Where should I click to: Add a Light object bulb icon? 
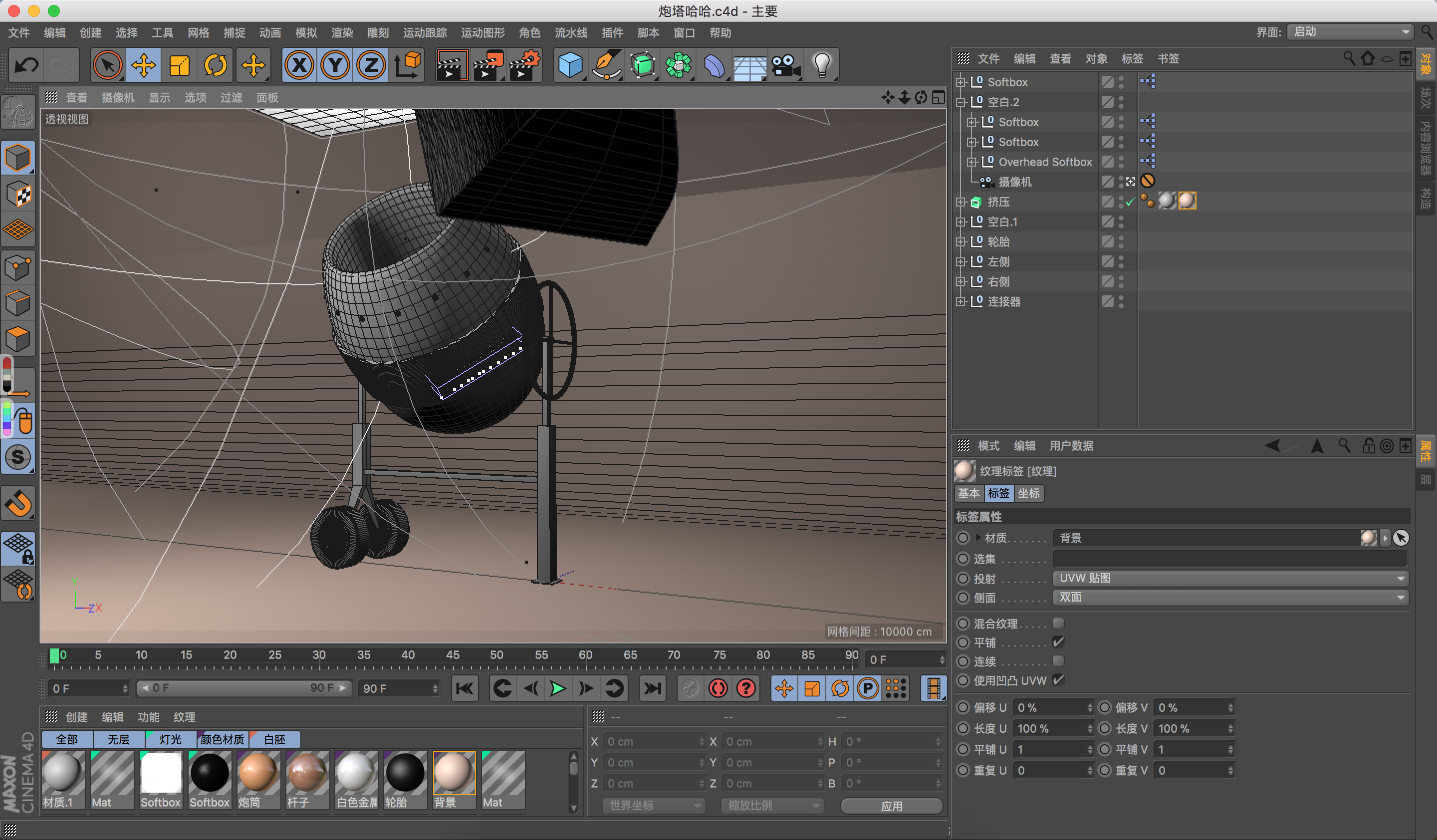pyautogui.click(x=822, y=65)
